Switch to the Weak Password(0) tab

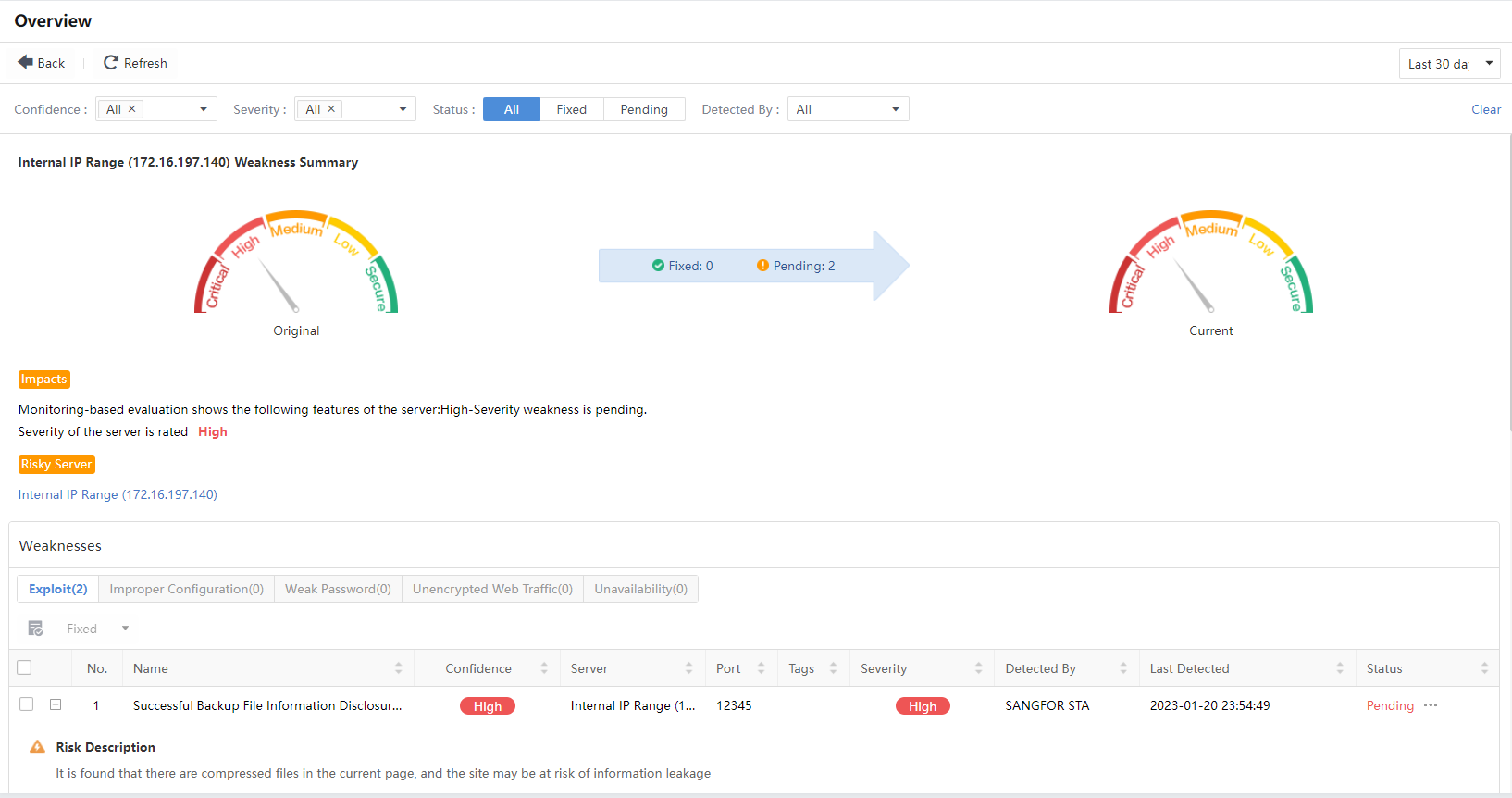point(338,589)
